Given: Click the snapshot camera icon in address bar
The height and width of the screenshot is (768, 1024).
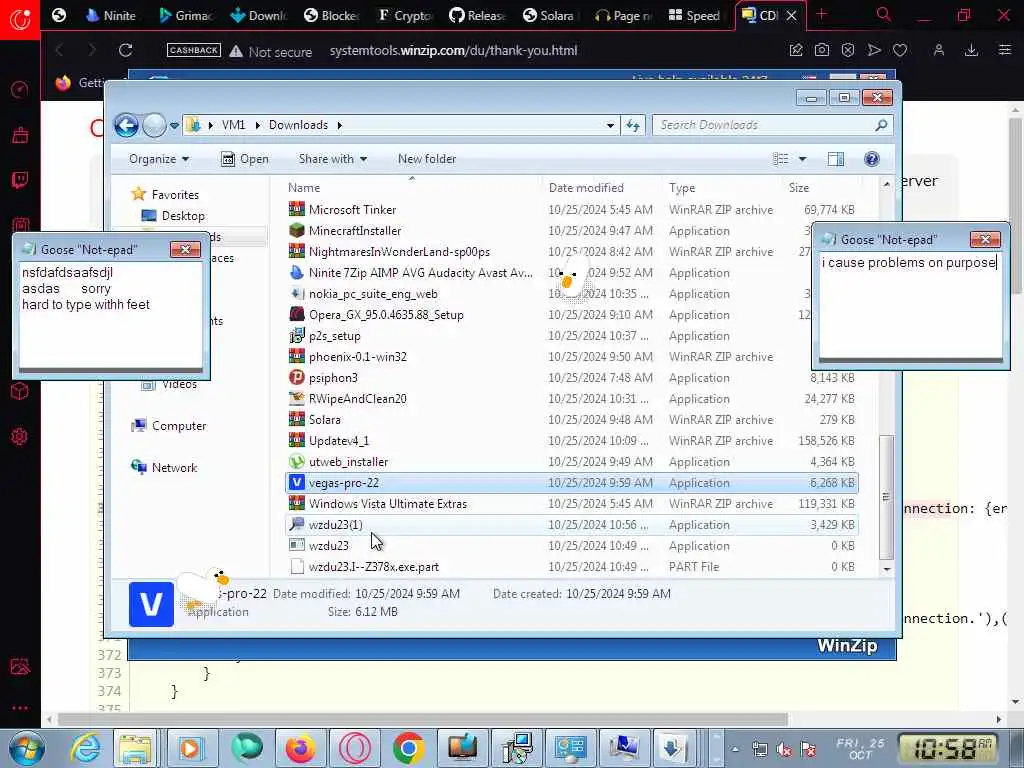Looking at the screenshot, I should pyautogui.click(x=822, y=50).
